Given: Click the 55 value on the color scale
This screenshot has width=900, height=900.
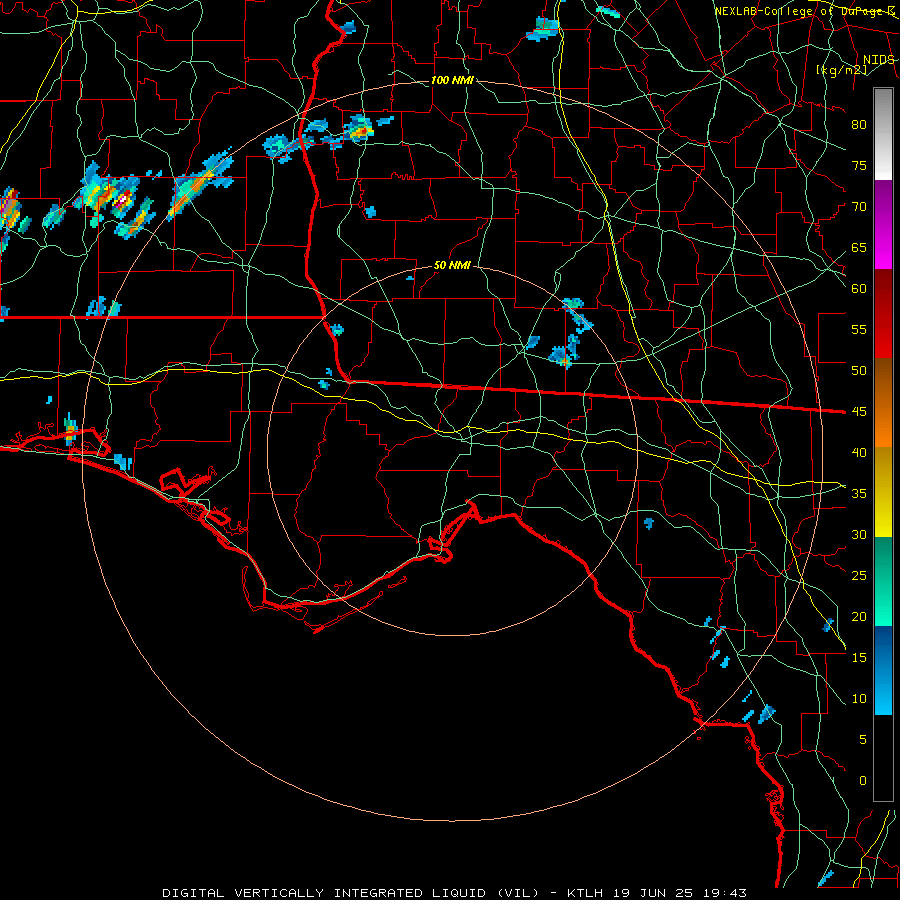Looking at the screenshot, I should click(859, 330).
